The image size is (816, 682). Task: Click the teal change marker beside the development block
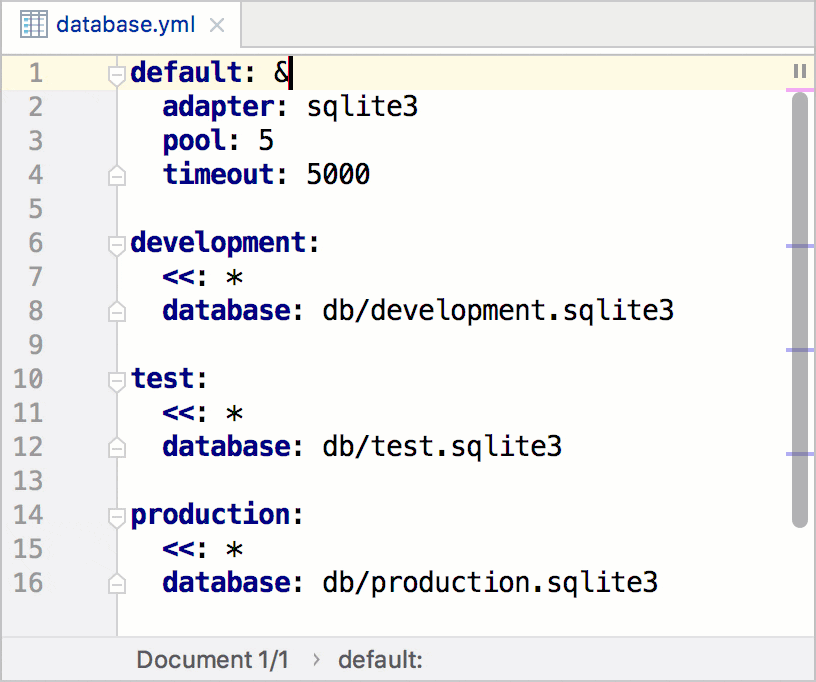(800, 246)
